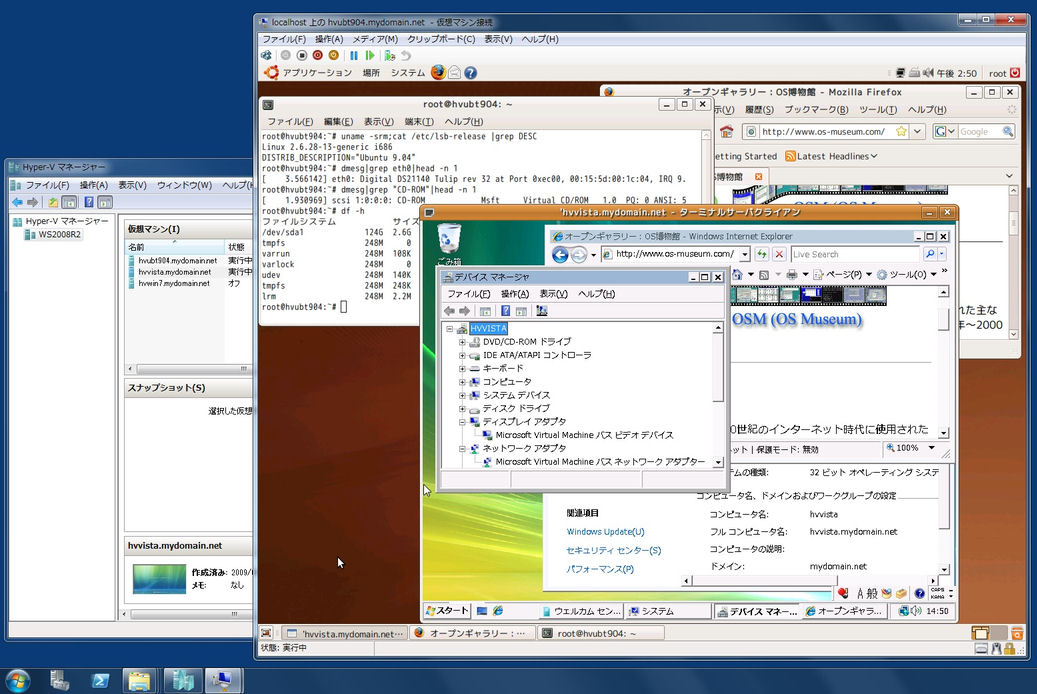Expand the コンピュータ node in Device Manager

click(462, 382)
